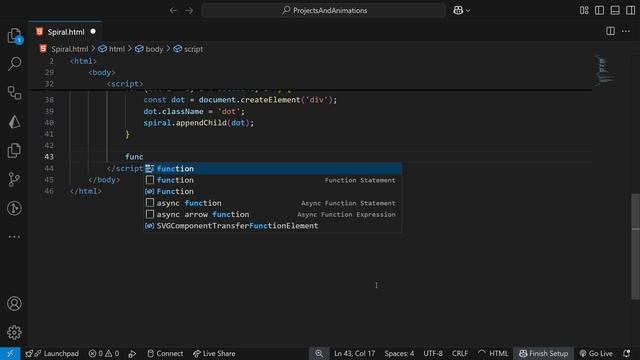
Task: Click Finish Setup in the status bar
Action: [x=543, y=353]
